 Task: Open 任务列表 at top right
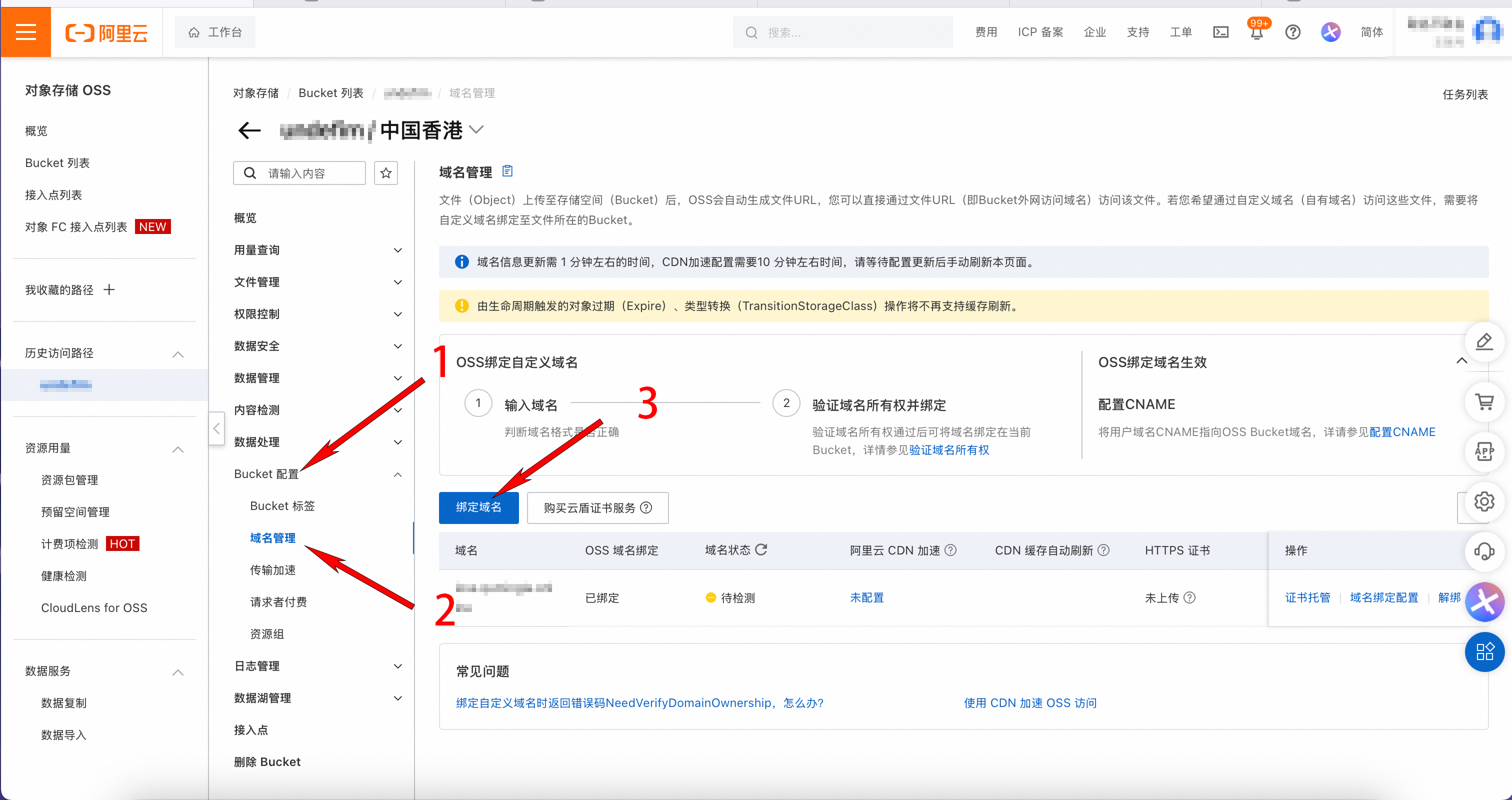(x=1465, y=94)
